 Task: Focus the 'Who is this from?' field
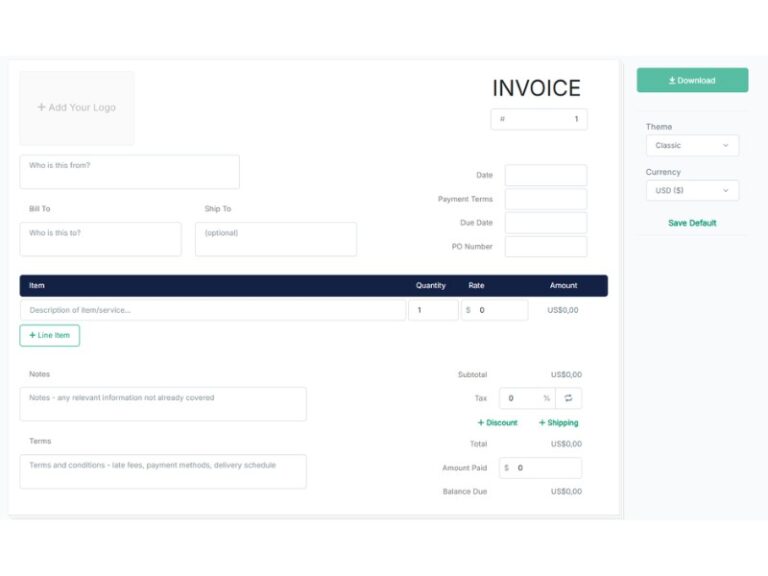[x=130, y=172]
